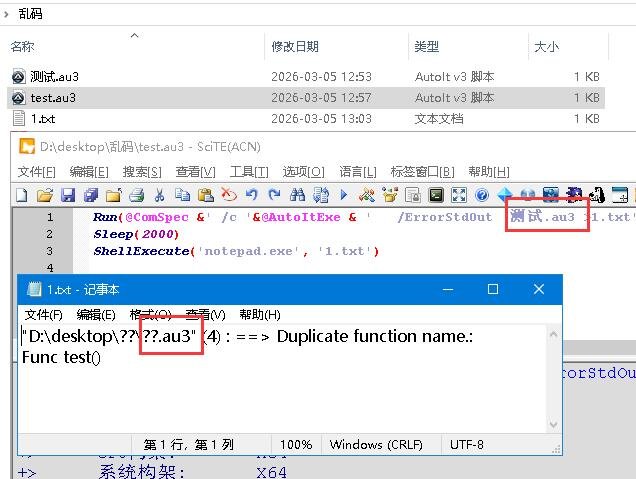Click the Print icon in SciTE toolbar

pyautogui.click(x=137, y=195)
